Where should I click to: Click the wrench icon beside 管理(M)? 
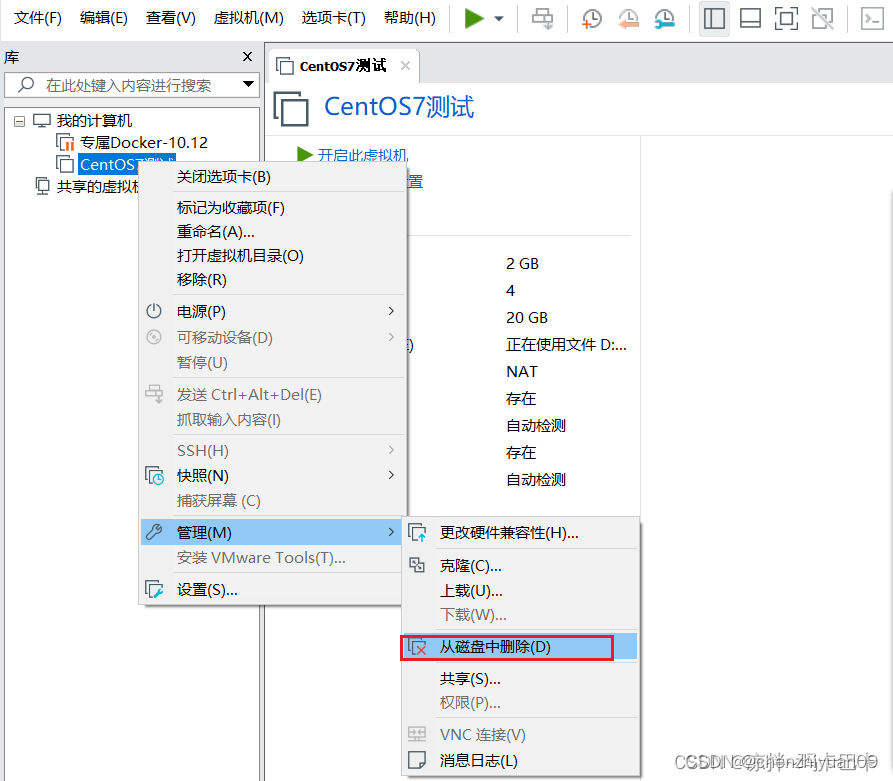point(154,532)
